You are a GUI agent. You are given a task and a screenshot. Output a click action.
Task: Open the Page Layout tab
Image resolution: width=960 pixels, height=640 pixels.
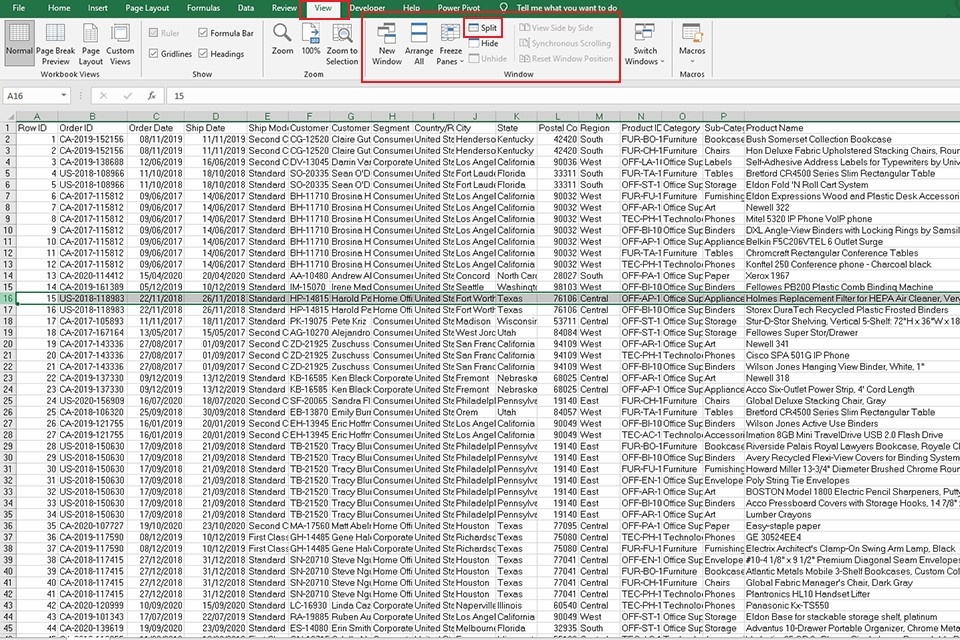147,8
